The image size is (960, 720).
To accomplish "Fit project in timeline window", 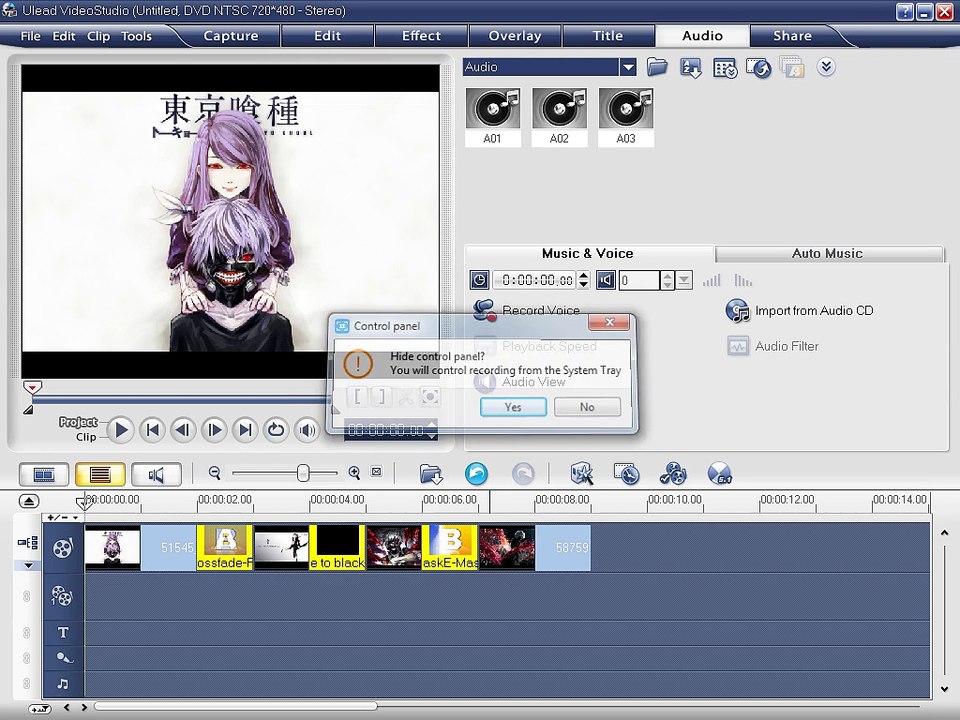I will click(x=377, y=472).
